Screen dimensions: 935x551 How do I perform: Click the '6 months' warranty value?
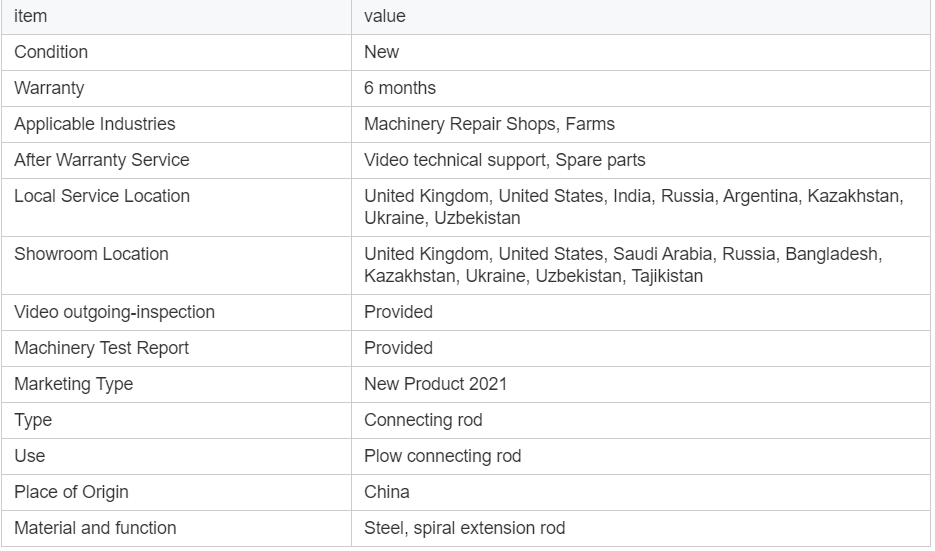400,88
